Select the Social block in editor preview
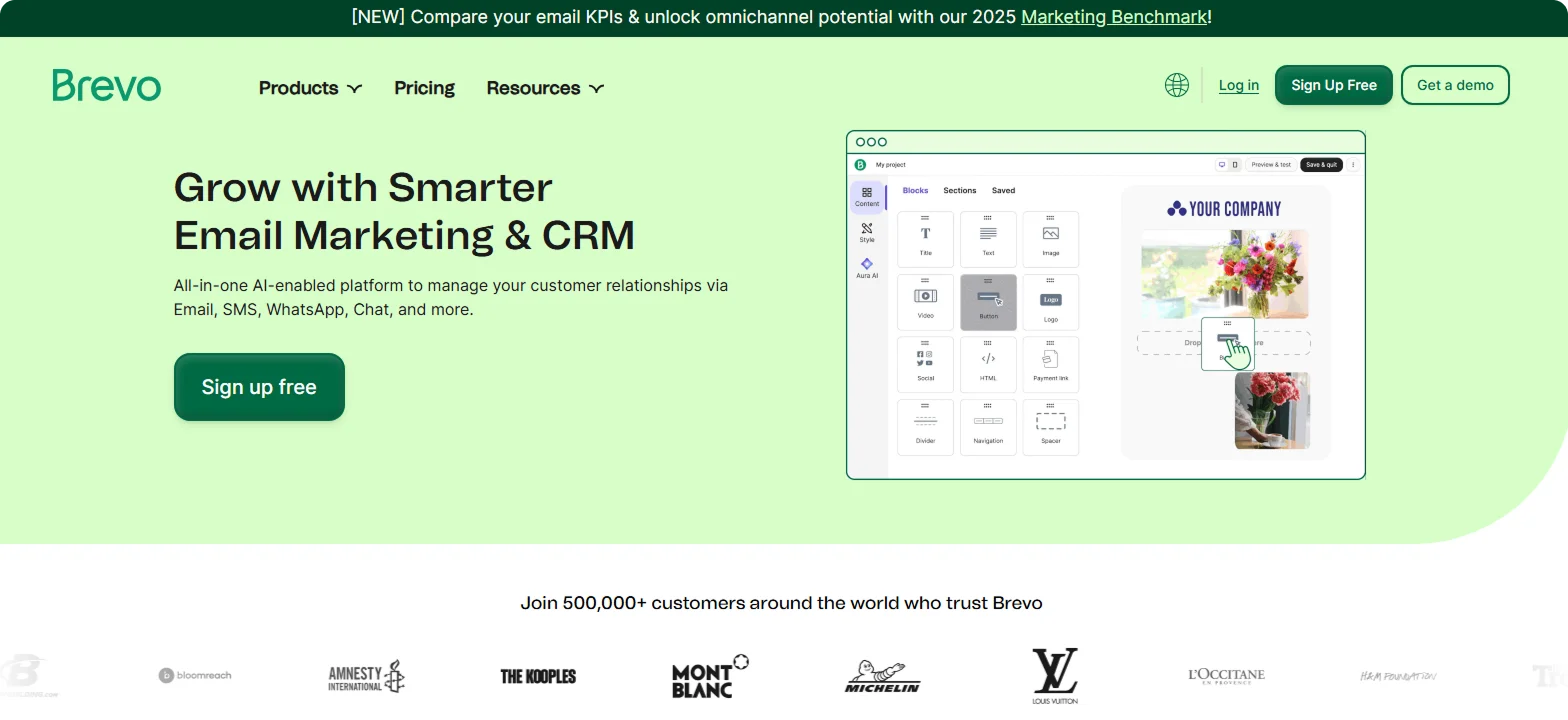 click(x=926, y=364)
